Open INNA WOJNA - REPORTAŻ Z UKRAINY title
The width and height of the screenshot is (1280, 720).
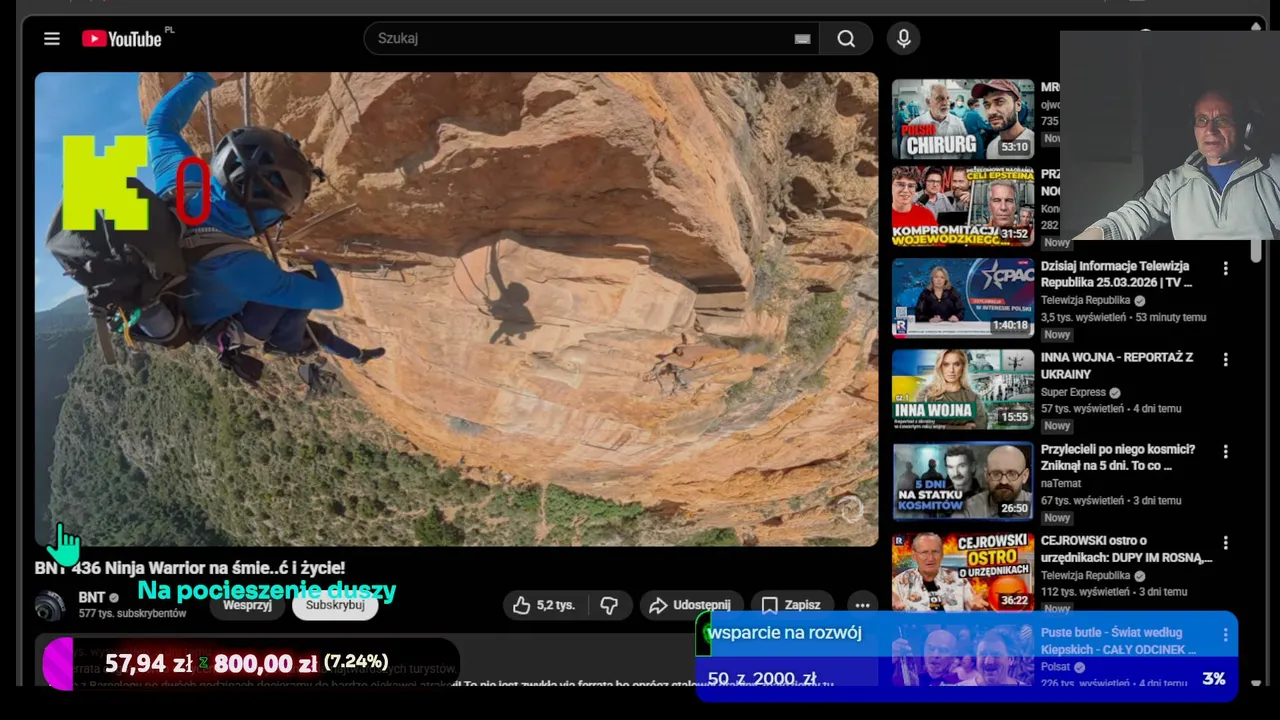[x=1117, y=365]
